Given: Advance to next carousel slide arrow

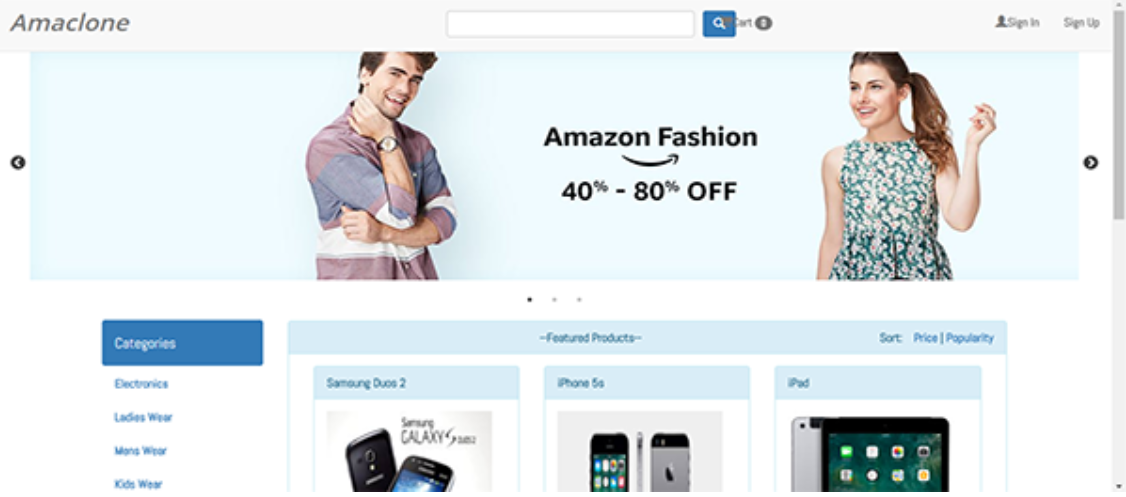Looking at the screenshot, I should 1090,163.
